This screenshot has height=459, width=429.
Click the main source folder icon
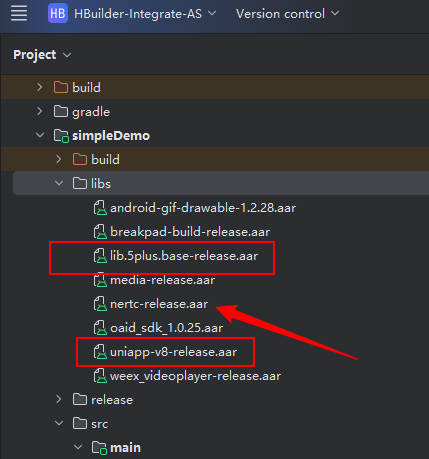99,448
